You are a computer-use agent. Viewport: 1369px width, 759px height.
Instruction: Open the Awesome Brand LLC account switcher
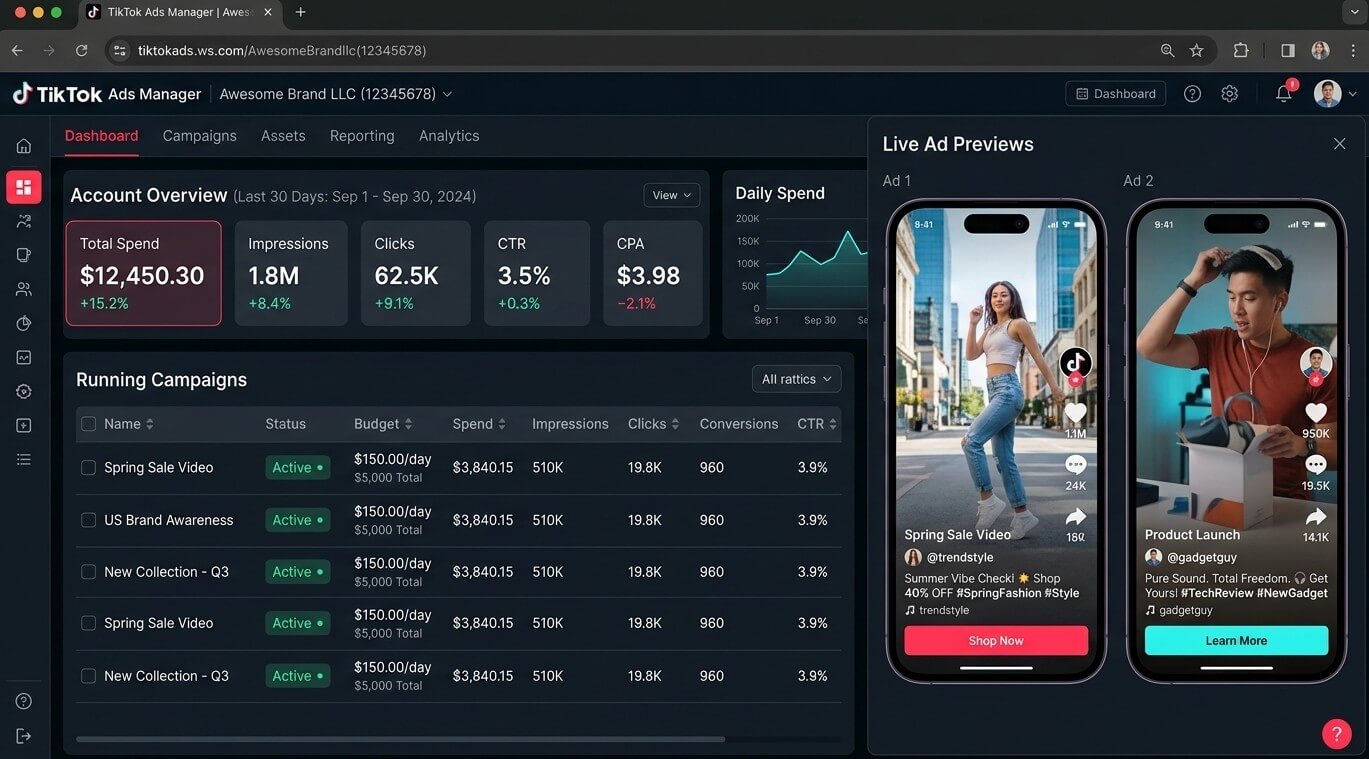tap(336, 94)
